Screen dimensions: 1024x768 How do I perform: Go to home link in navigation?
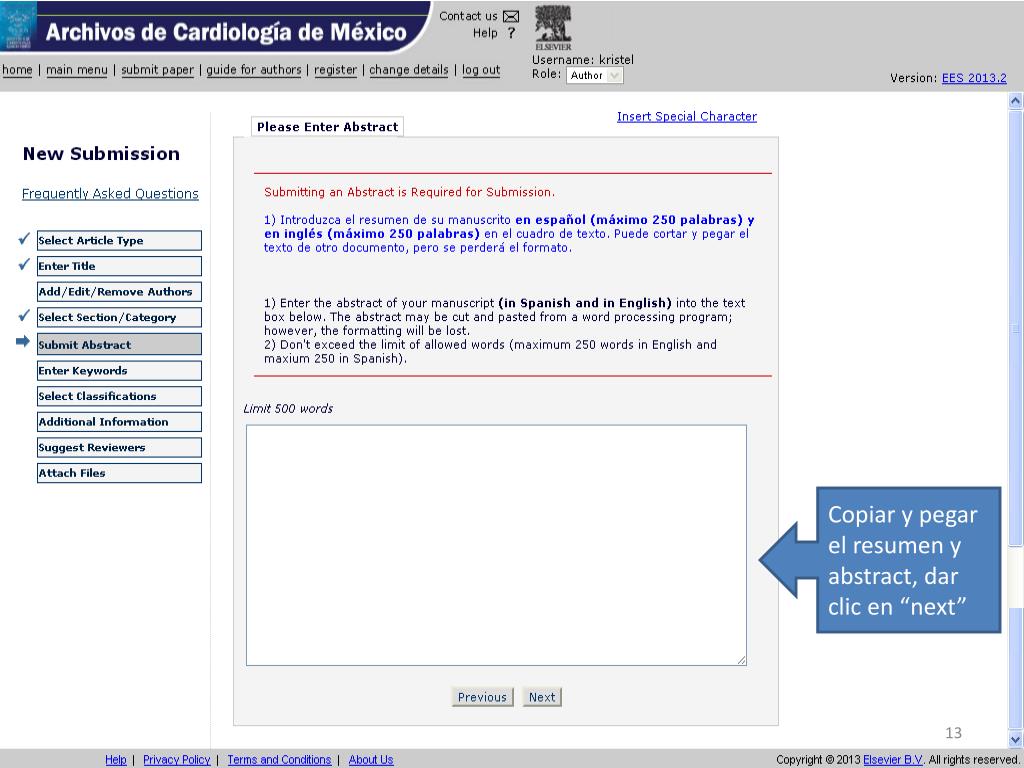(17, 70)
